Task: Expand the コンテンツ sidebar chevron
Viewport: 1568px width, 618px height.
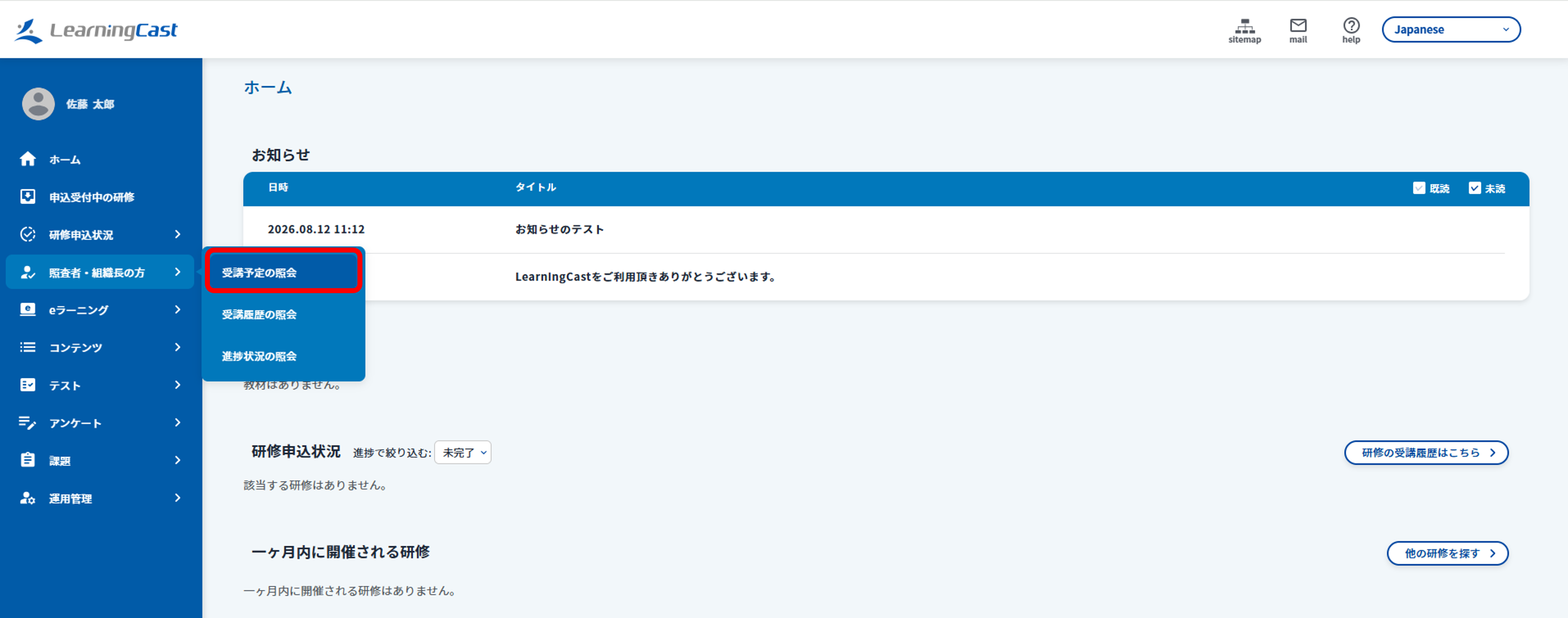Action: click(178, 347)
